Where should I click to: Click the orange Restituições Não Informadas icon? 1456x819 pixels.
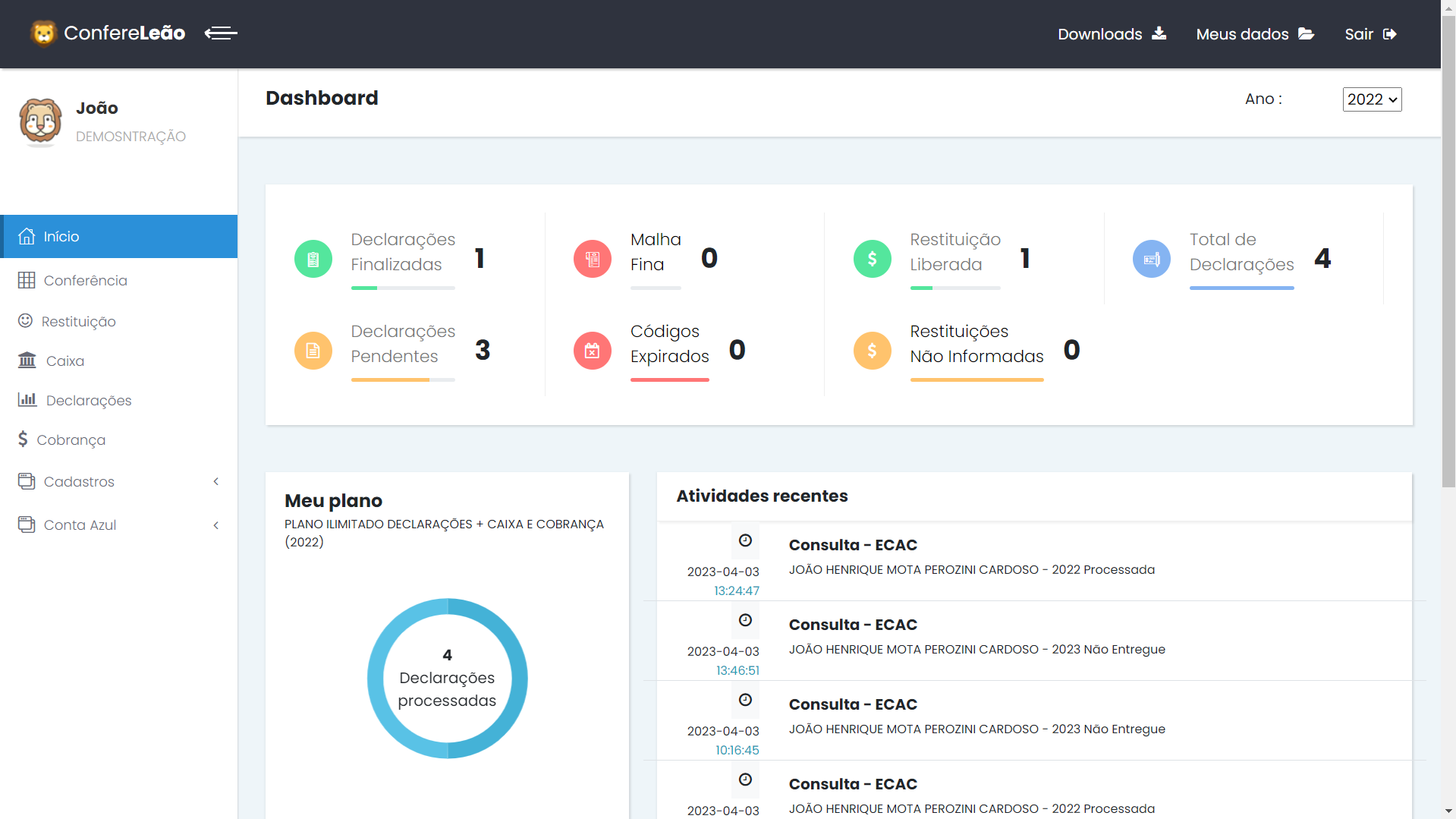click(872, 351)
